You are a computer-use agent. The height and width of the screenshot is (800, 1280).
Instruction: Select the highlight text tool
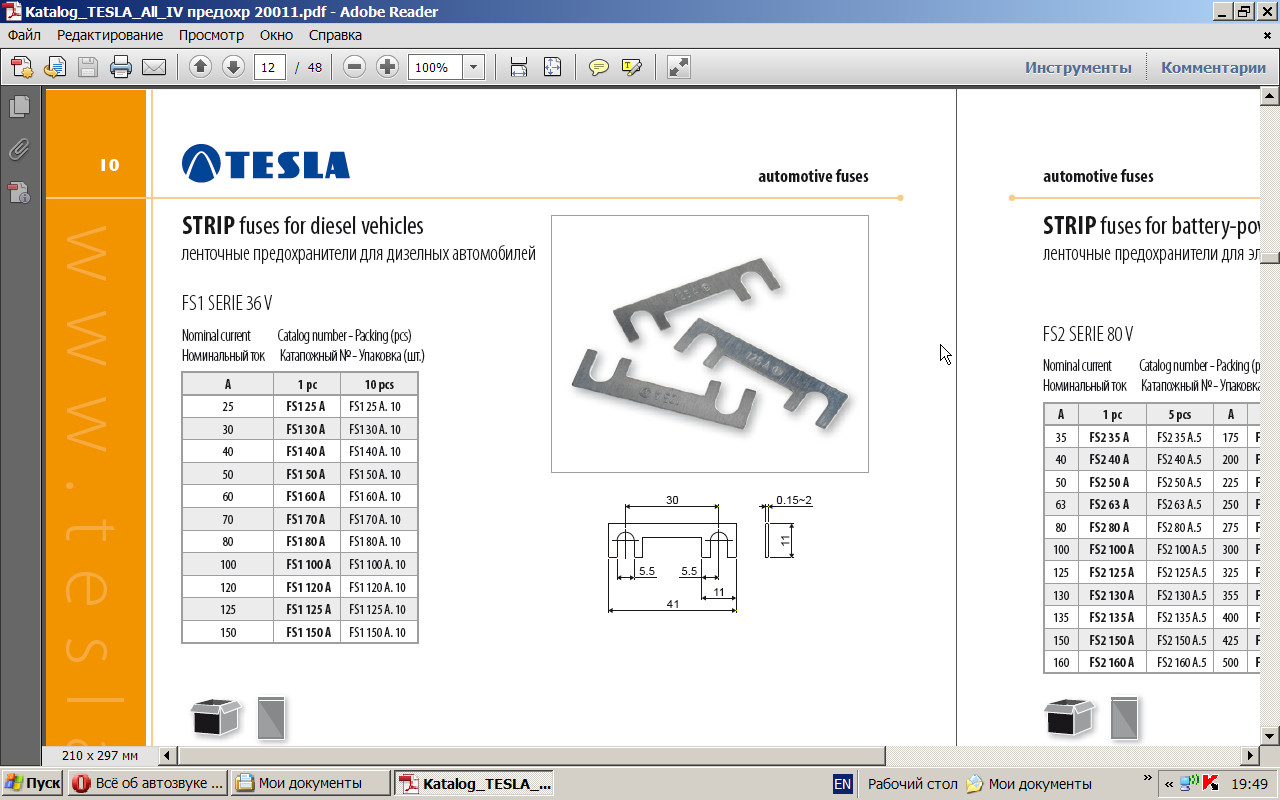[x=631, y=68]
